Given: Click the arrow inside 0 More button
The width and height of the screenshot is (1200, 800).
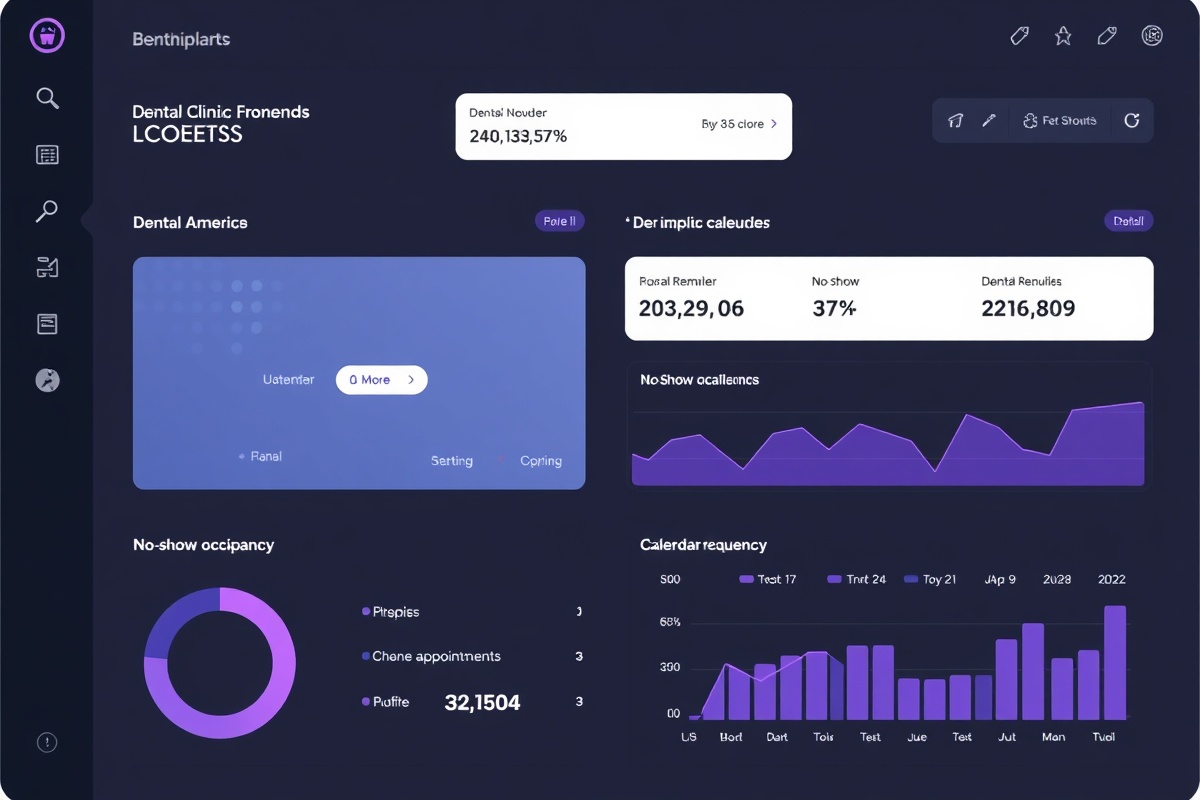Looking at the screenshot, I should click(411, 380).
